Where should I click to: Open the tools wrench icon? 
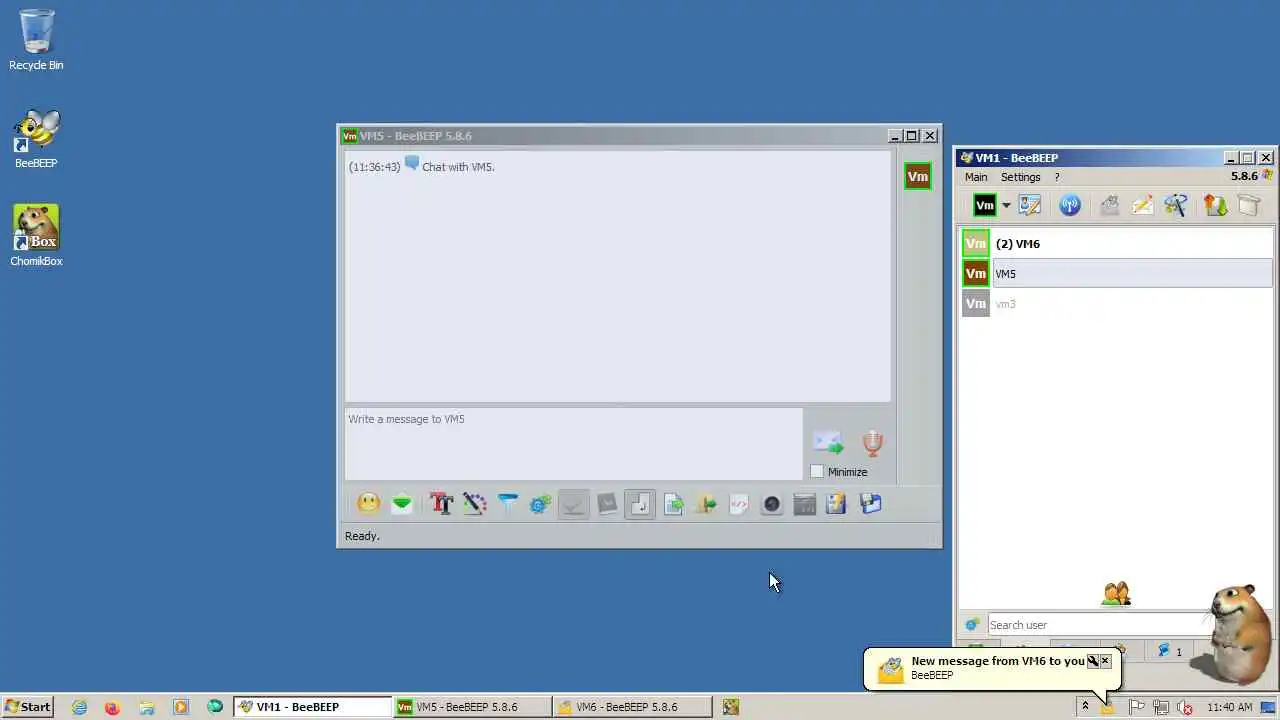[x=1176, y=205]
